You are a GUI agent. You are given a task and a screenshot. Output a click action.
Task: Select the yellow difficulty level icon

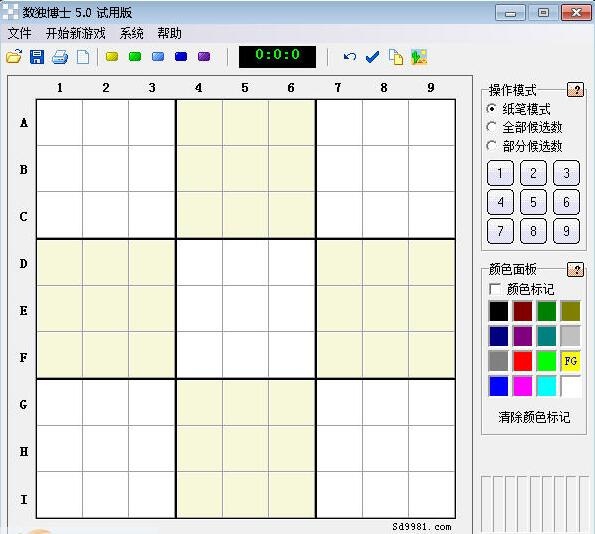coord(112,57)
